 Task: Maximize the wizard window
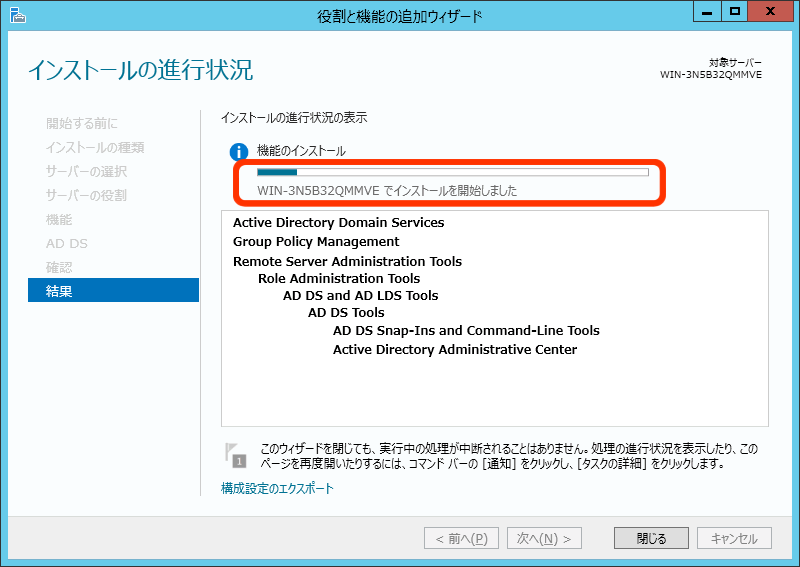735,12
